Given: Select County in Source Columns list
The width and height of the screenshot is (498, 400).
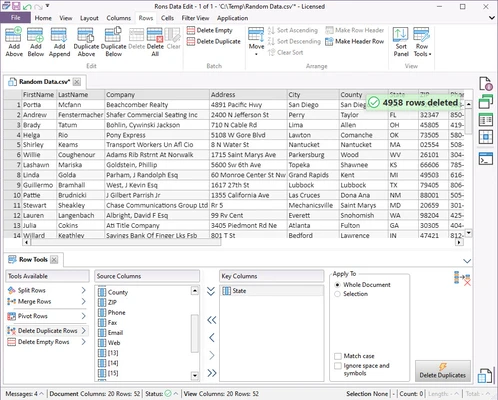Looking at the screenshot, I should [143, 292].
